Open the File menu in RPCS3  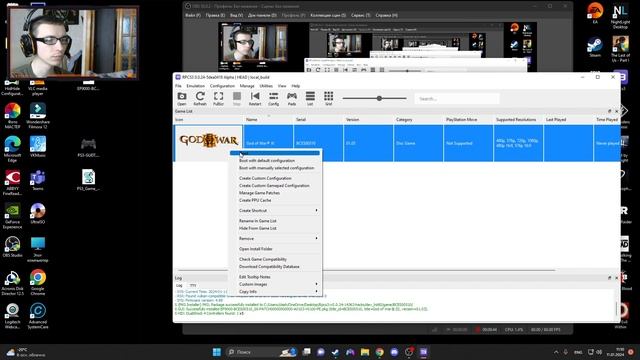tap(178, 86)
